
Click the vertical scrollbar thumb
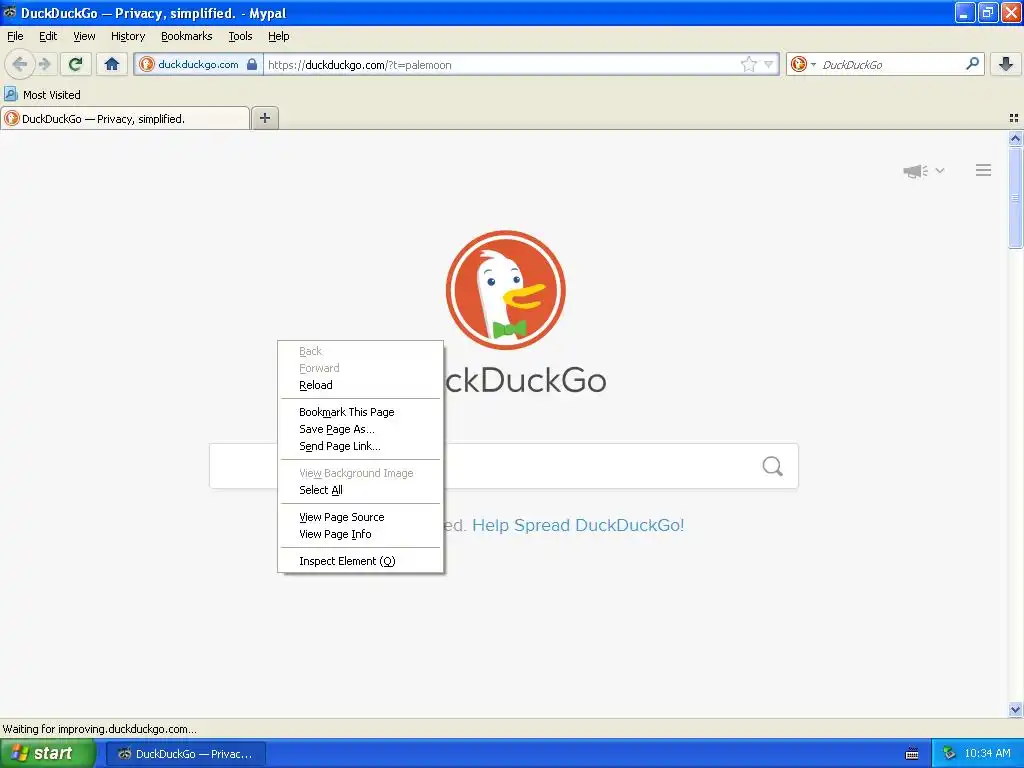[x=1015, y=197]
